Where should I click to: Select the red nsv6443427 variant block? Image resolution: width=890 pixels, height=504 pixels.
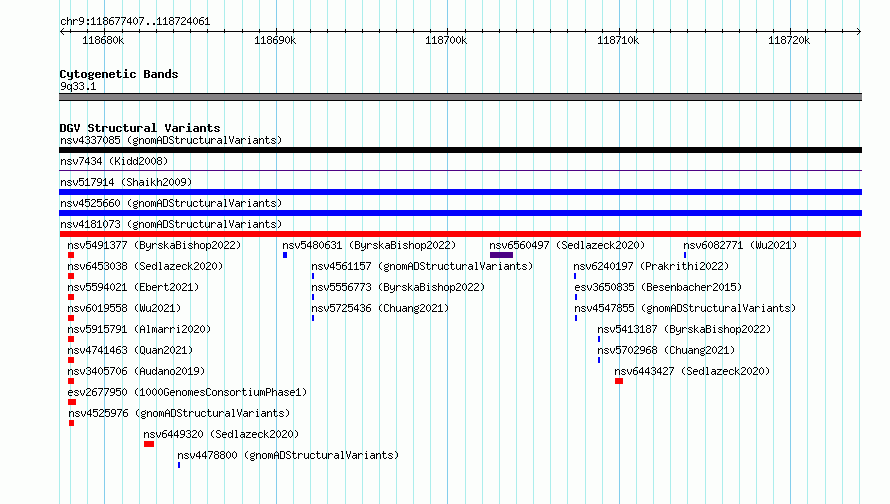point(619,381)
